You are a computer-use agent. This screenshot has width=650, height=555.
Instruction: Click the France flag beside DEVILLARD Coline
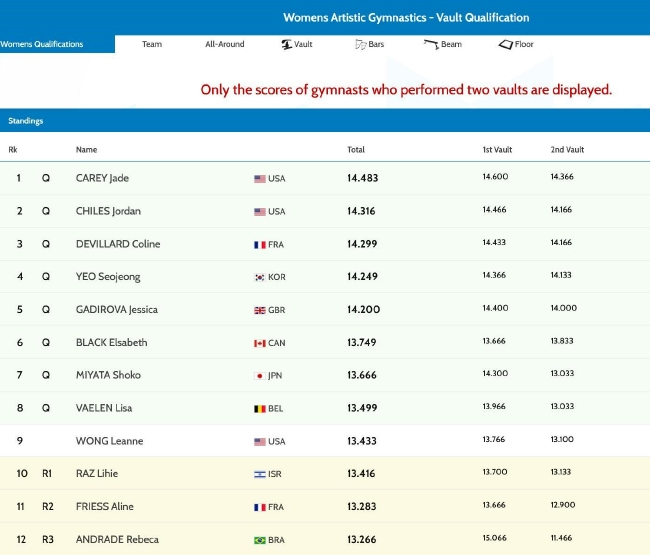[260, 245]
